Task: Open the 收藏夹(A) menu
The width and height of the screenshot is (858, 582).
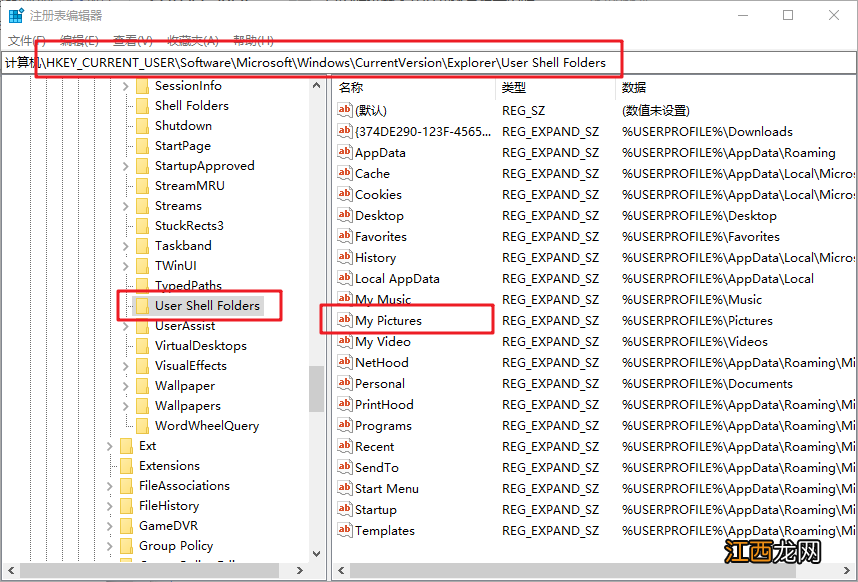Action: pos(193,40)
